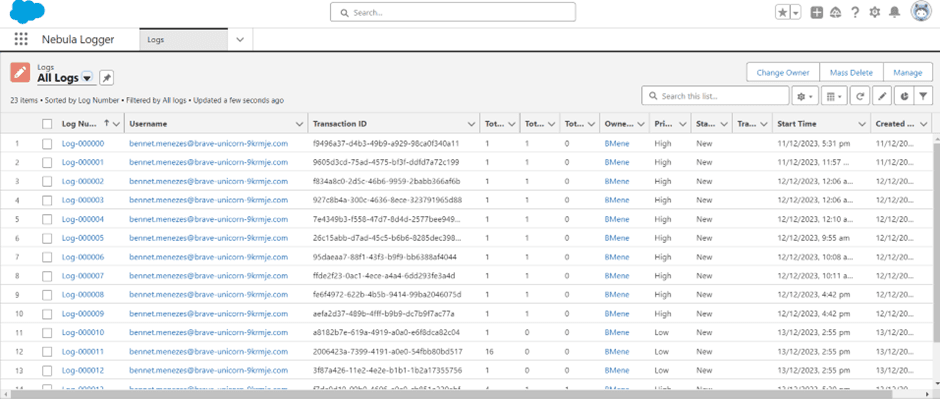Open Transaction ID column dropdown menu
Image resolution: width=940 pixels, height=399 pixels.
coord(471,124)
